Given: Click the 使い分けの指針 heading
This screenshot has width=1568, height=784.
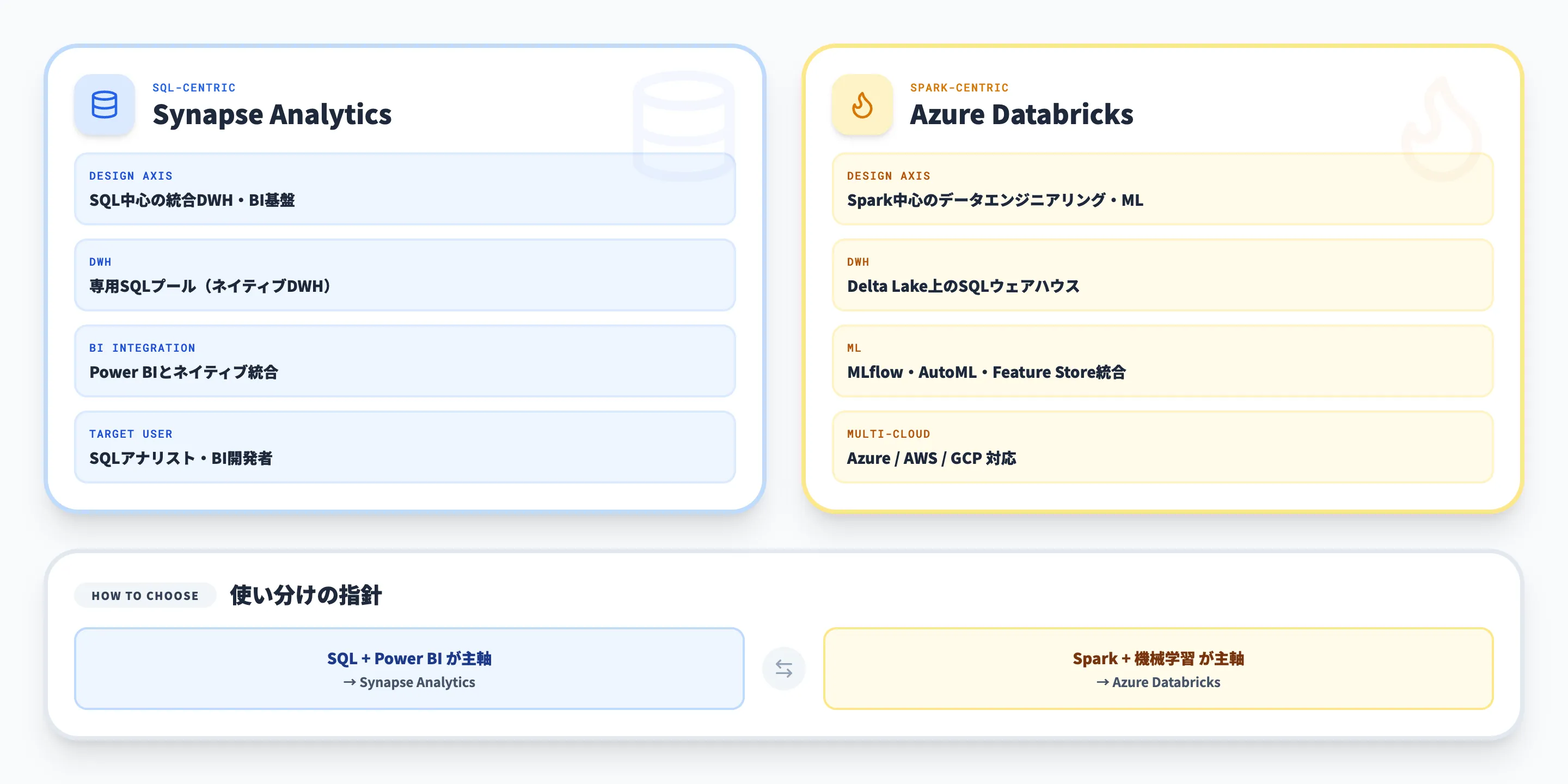Looking at the screenshot, I should (x=305, y=595).
